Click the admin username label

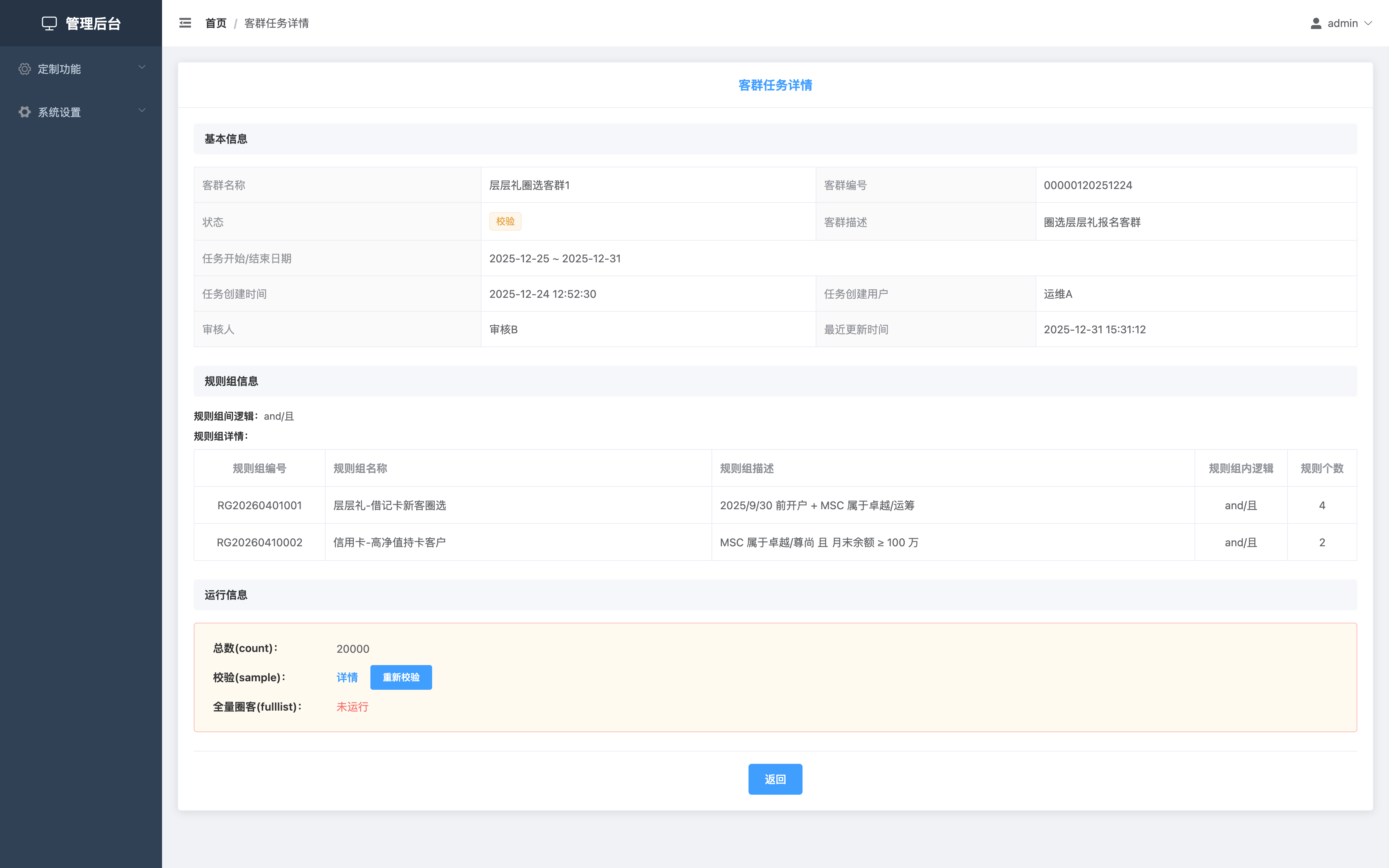1343,24
